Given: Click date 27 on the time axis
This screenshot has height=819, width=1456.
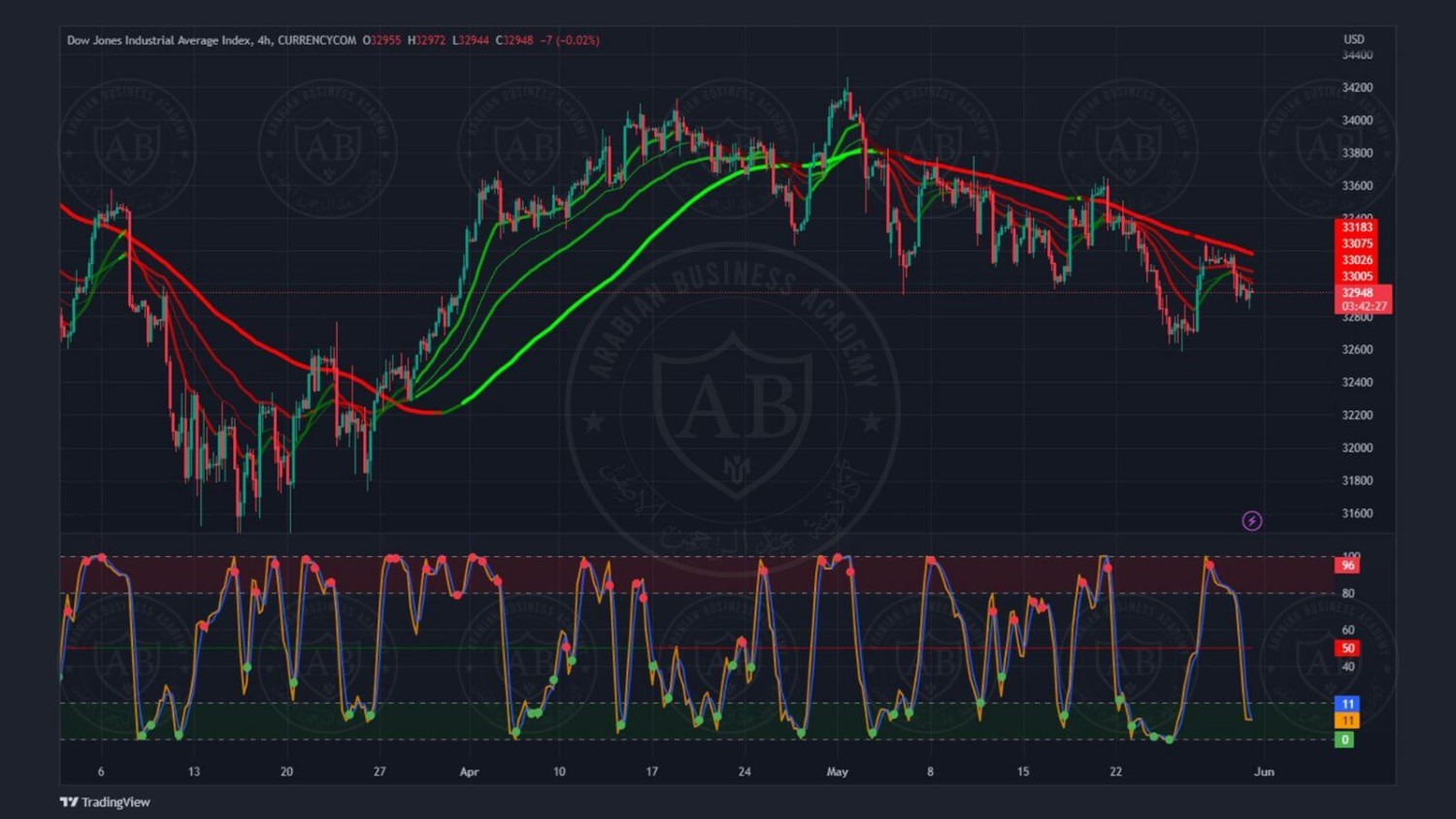Looking at the screenshot, I should click(380, 771).
